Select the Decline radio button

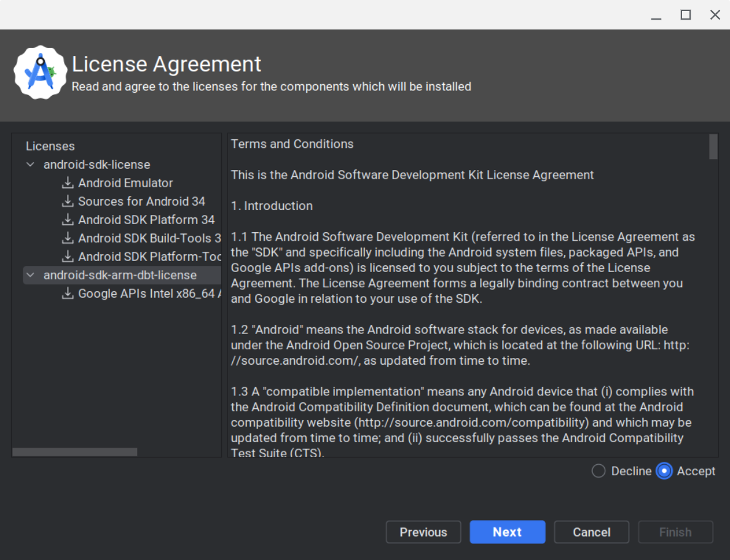pyautogui.click(x=598, y=471)
